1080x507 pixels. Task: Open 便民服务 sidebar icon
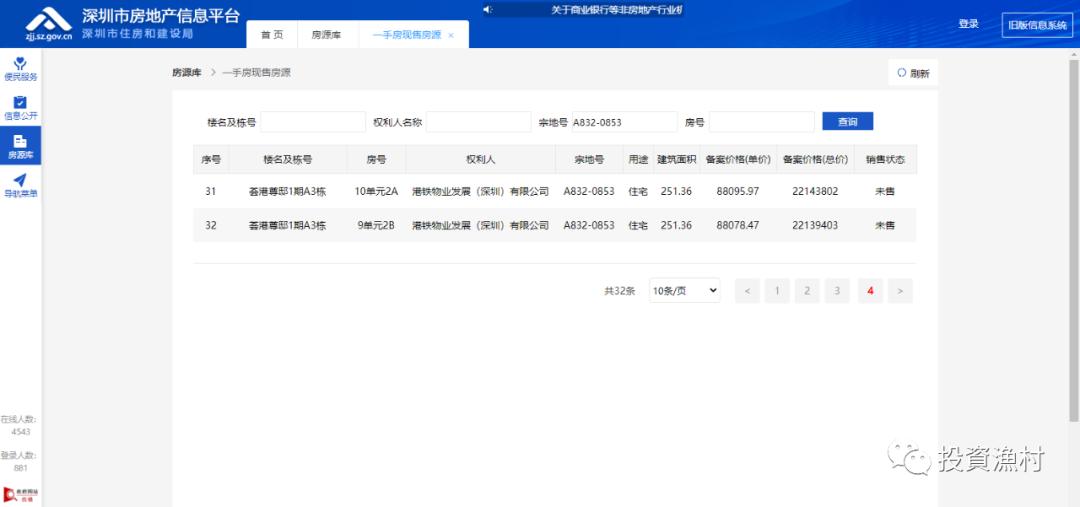pos(21,69)
